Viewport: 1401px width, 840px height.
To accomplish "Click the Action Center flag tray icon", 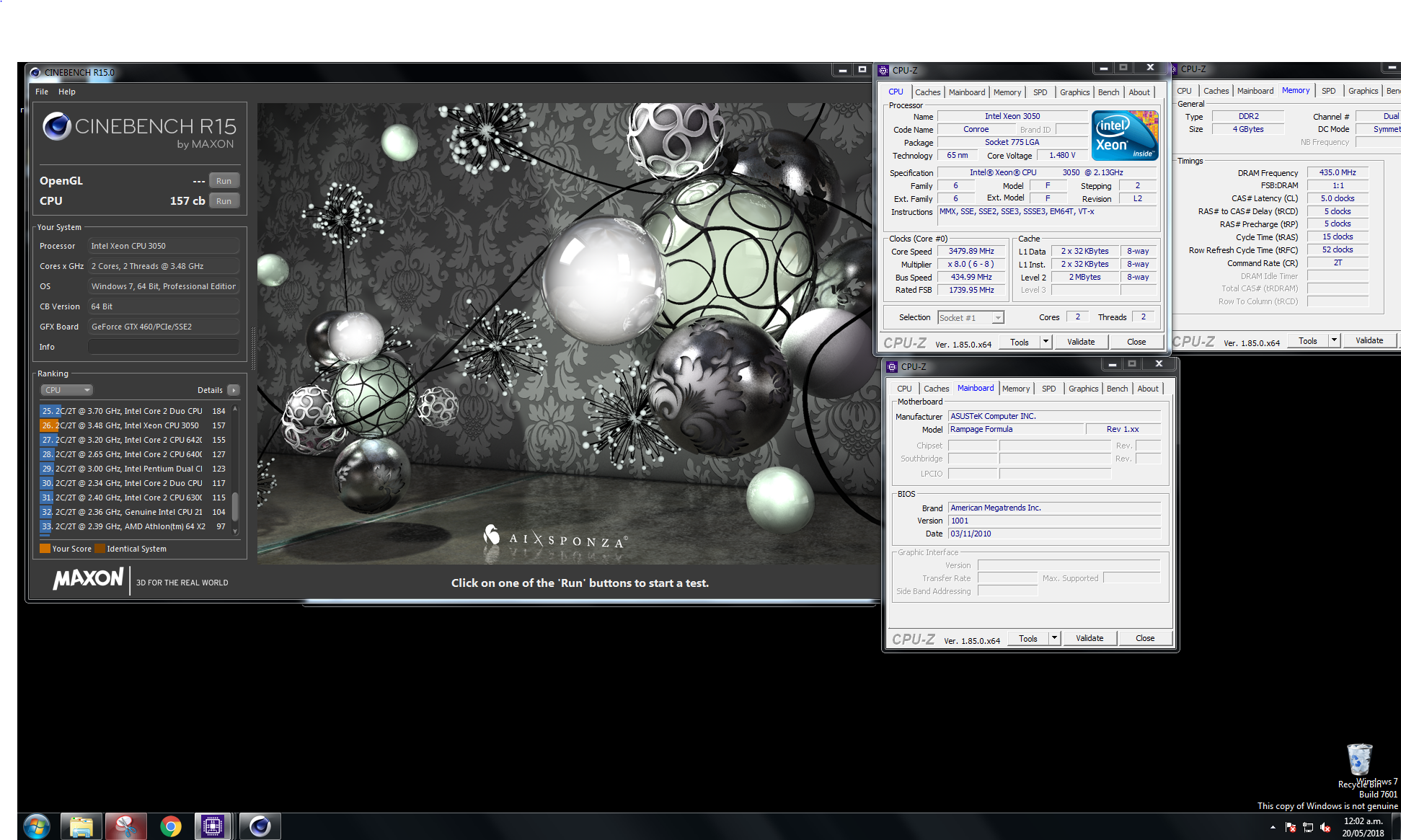I will tap(1291, 827).
